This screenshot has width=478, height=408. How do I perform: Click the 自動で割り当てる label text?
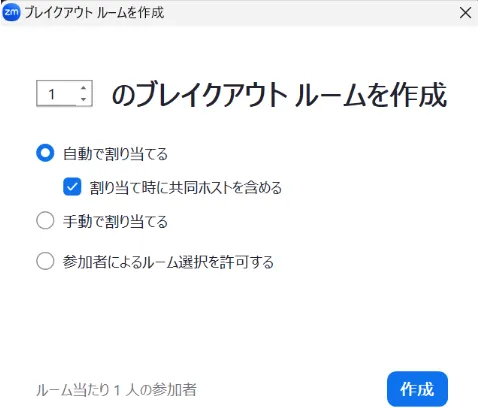point(115,154)
